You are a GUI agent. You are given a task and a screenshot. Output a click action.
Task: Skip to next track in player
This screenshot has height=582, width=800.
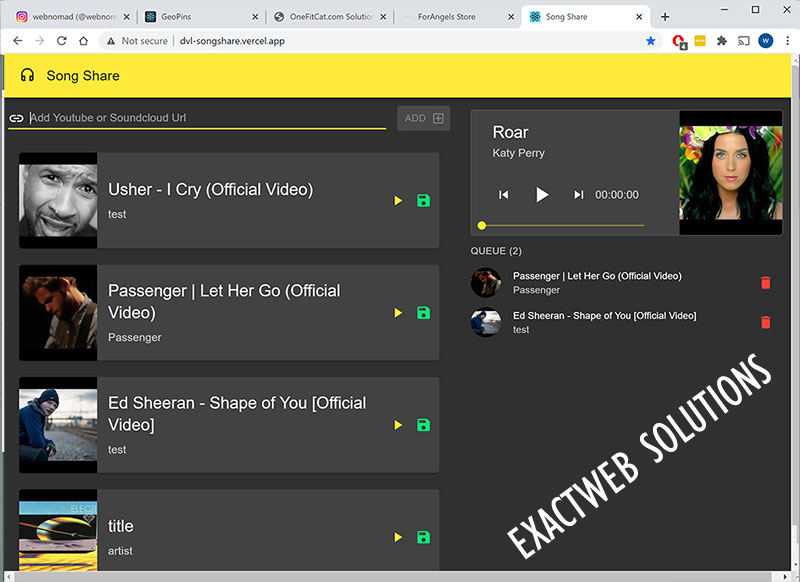point(579,194)
